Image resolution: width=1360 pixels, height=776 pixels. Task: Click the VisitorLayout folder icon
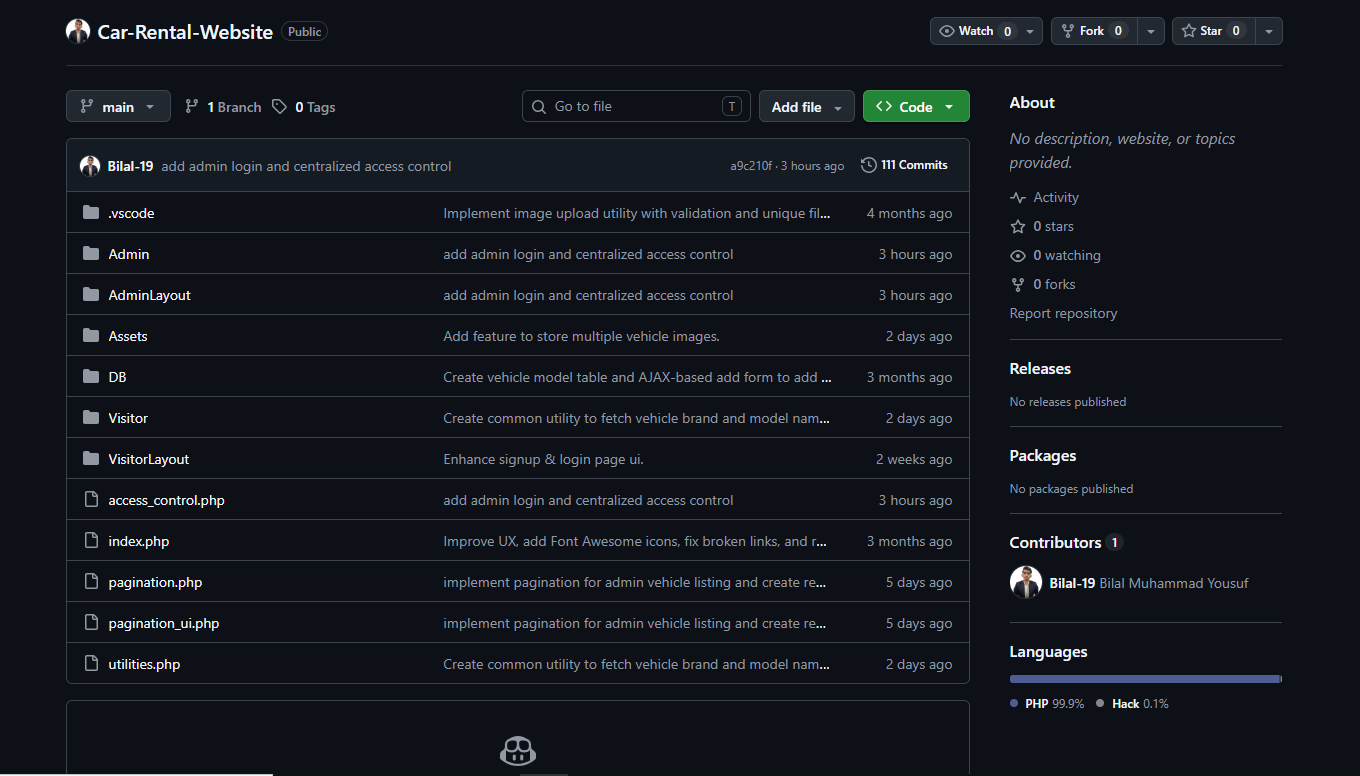pyautogui.click(x=91, y=459)
